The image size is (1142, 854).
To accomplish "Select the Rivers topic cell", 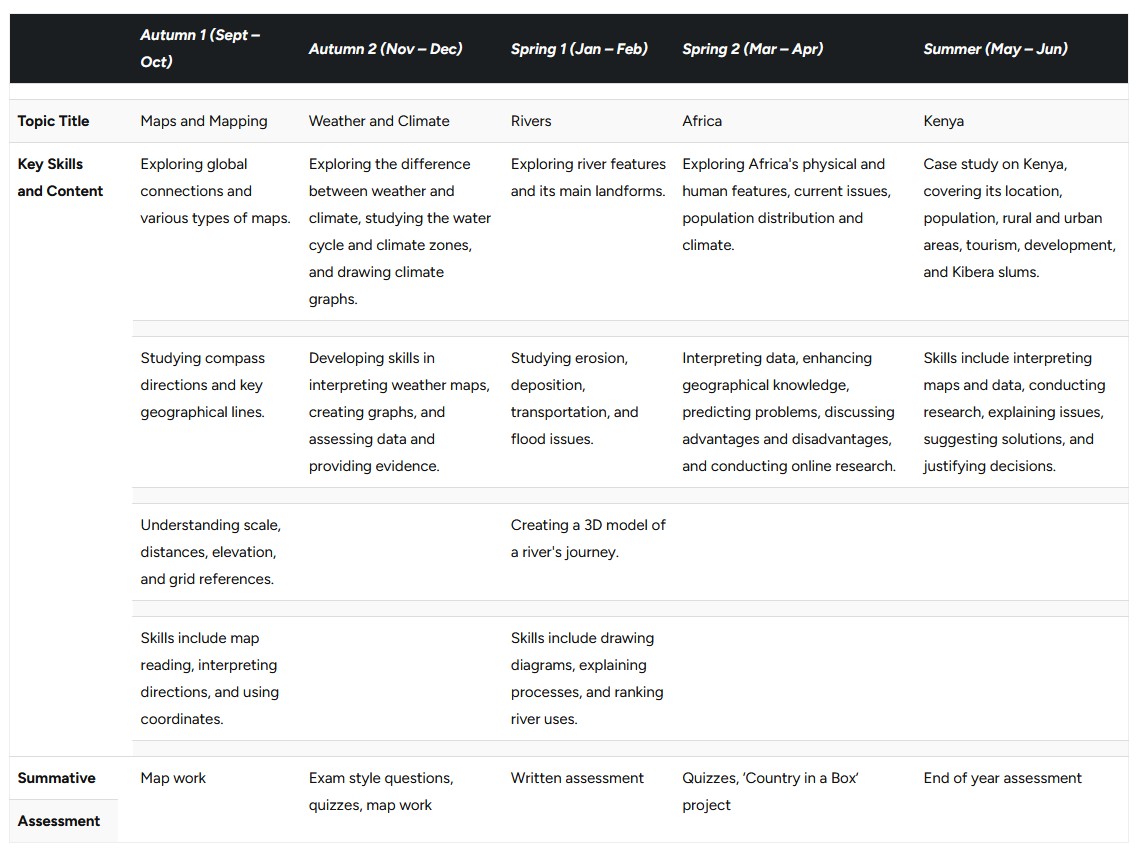I will (x=531, y=121).
